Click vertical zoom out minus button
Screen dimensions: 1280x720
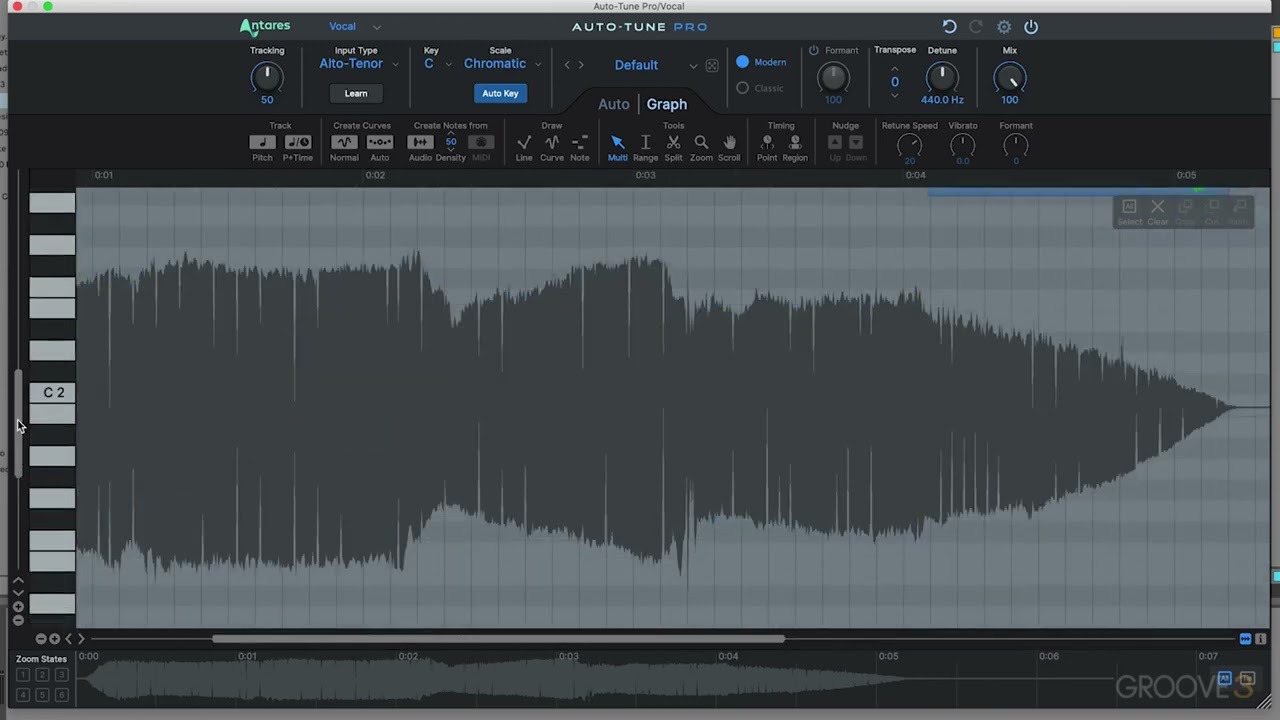coord(18,620)
